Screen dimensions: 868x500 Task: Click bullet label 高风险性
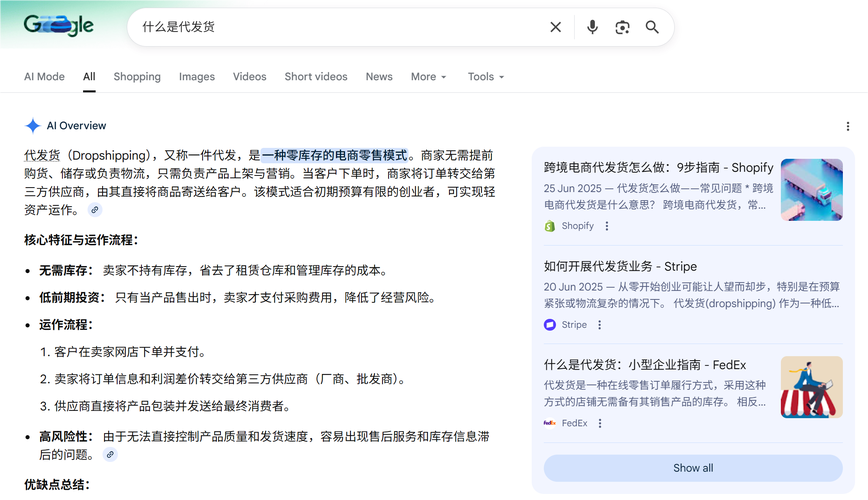pyautogui.click(x=66, y=436)
